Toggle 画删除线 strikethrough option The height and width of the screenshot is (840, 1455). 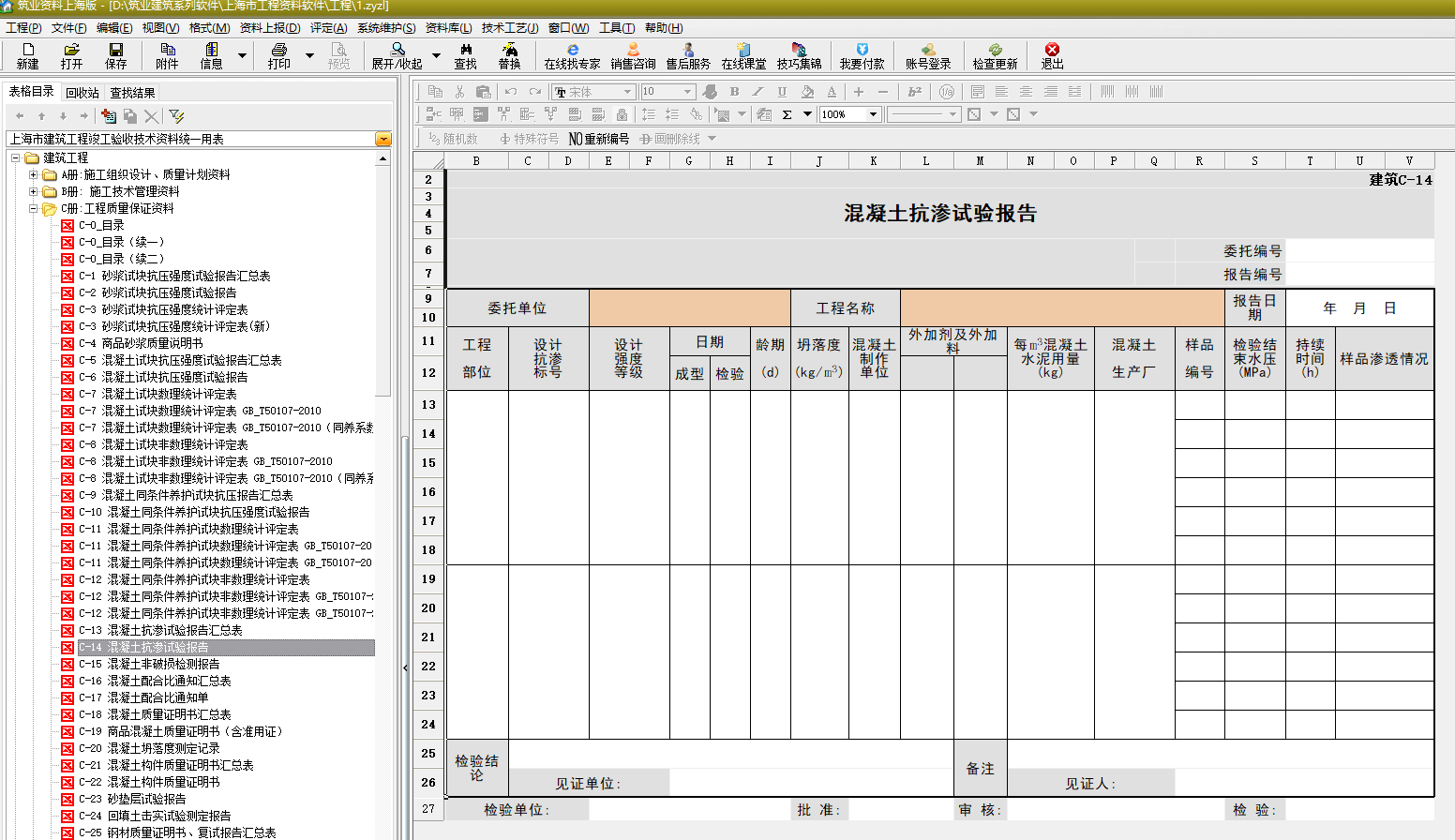[670, 139]
